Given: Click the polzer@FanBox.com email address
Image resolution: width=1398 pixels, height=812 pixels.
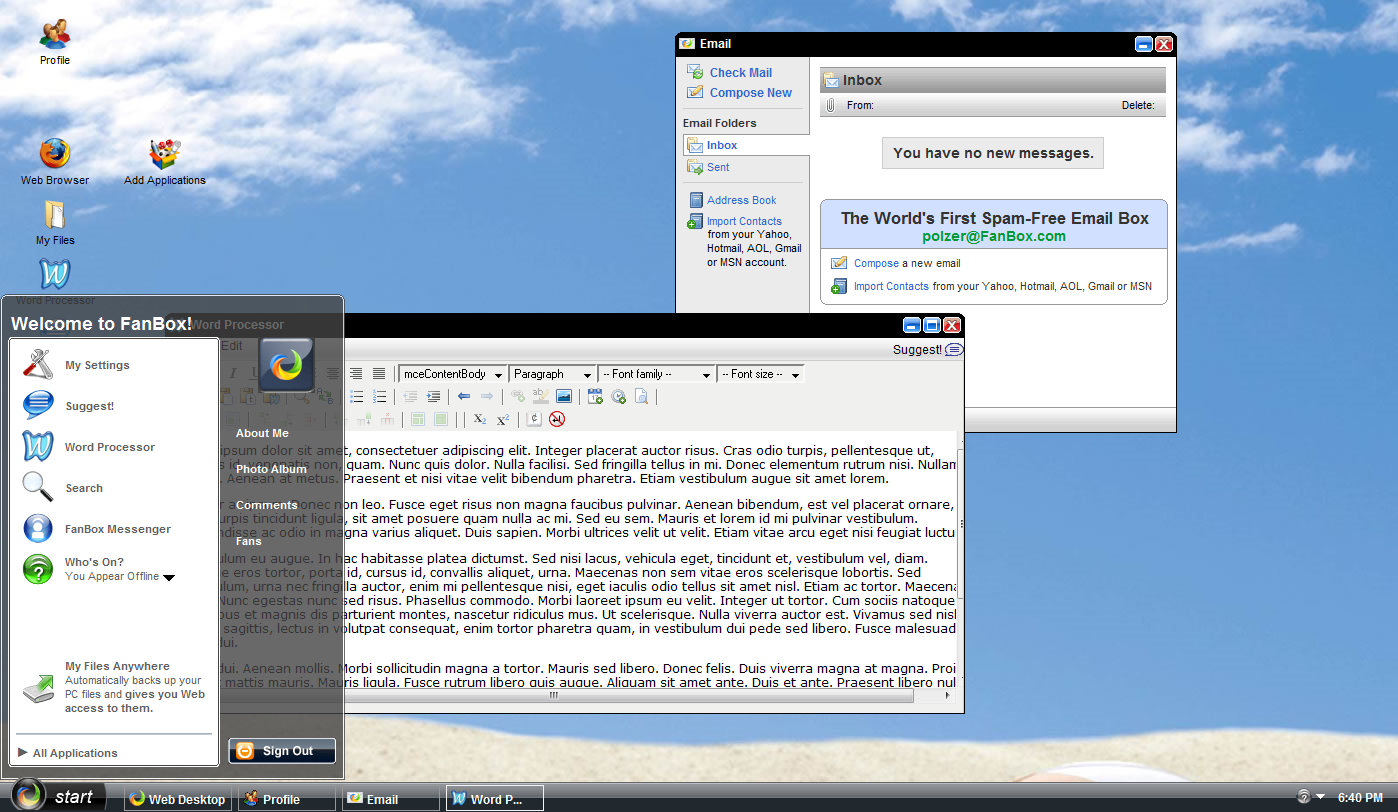Looking at the screenshot, I should point(993,237).
